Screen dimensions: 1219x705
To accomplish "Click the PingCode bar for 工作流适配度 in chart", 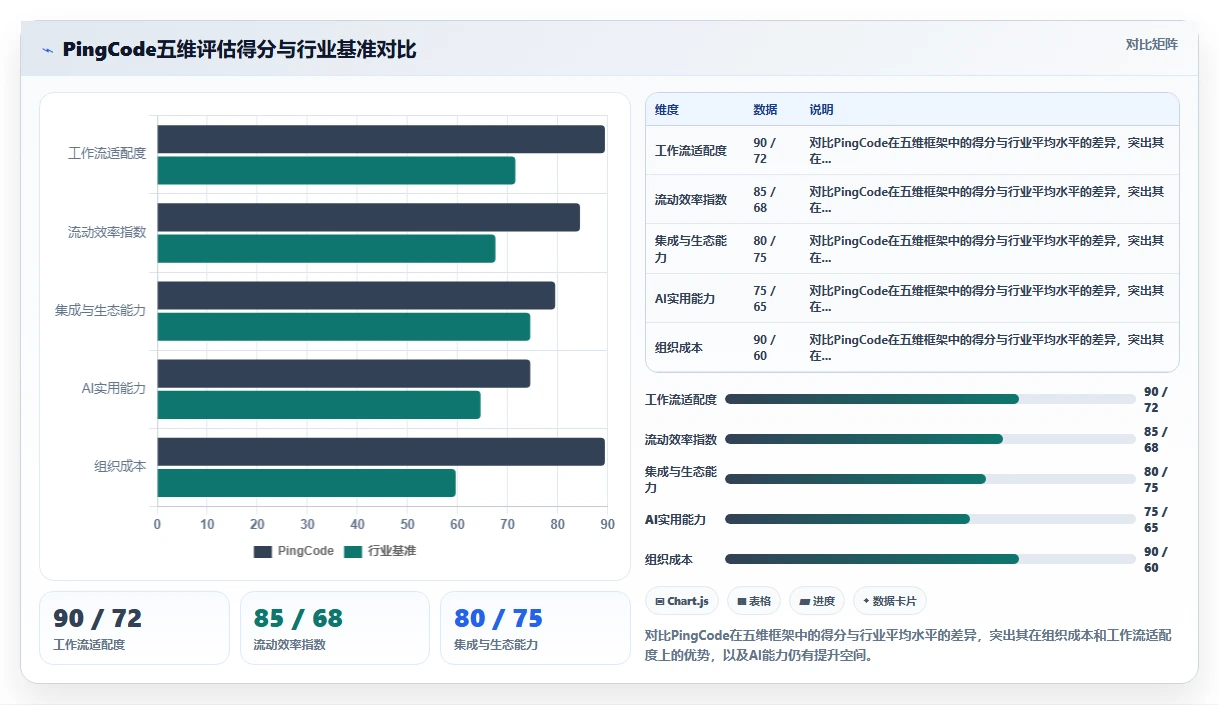I will point(381,139).
